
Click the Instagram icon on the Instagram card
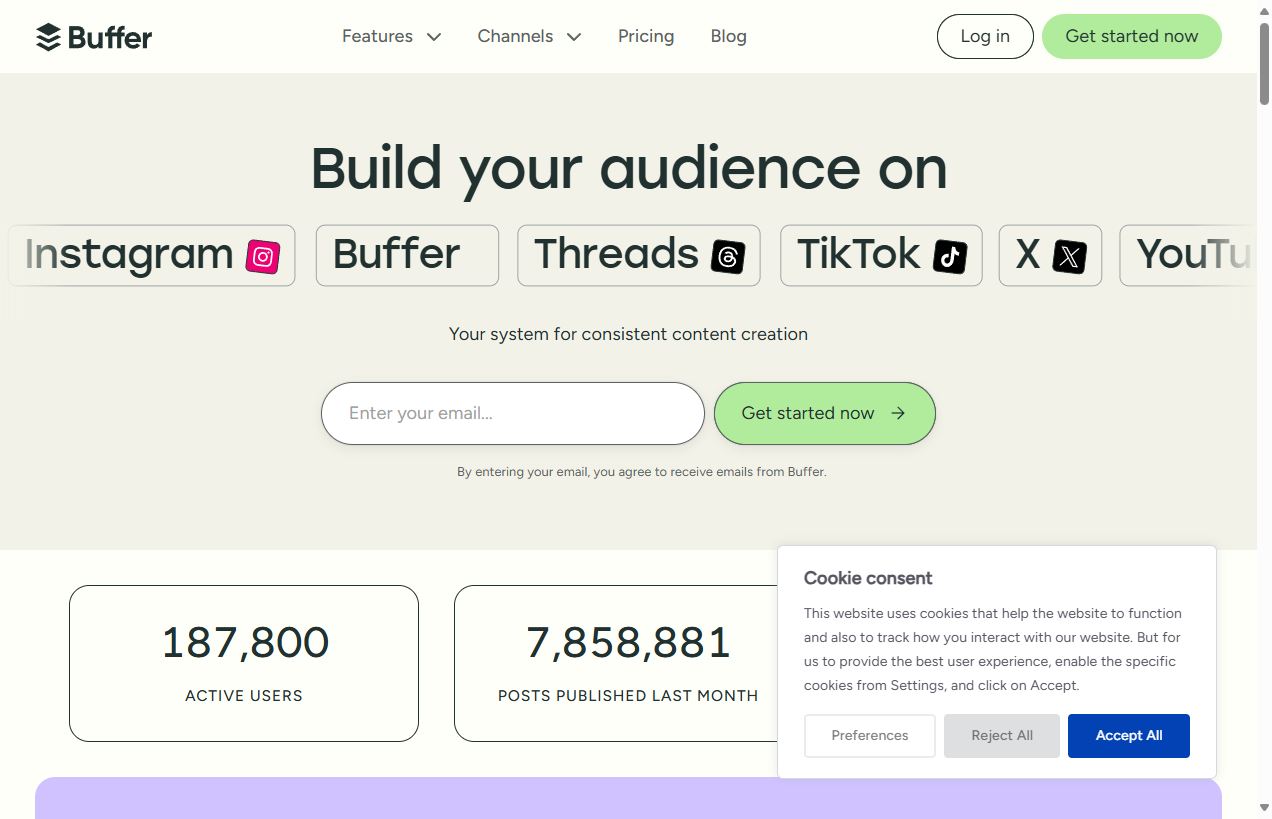[262, 256]
